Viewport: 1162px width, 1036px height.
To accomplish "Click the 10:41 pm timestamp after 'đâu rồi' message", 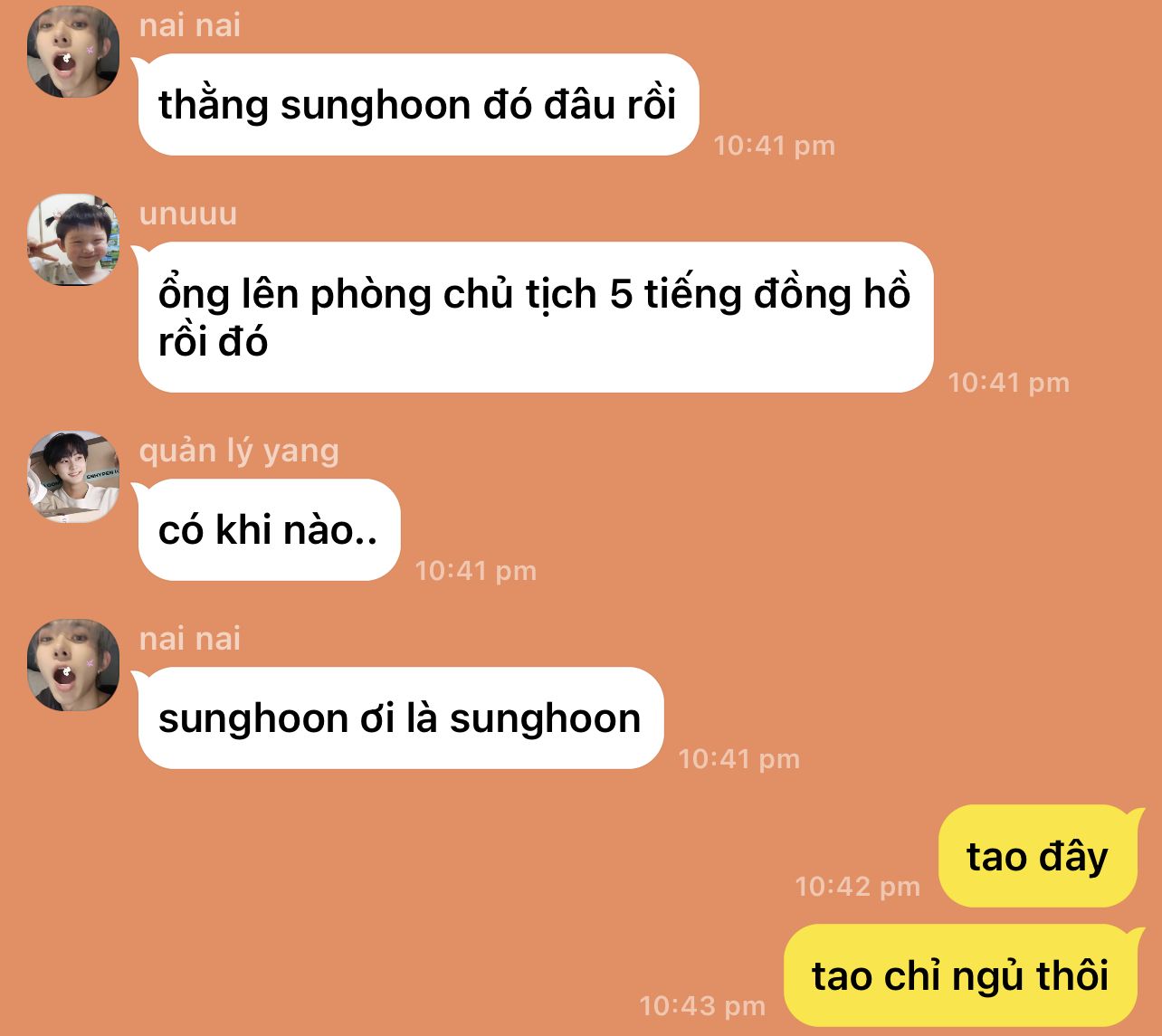I will click(x=774, y=146).
